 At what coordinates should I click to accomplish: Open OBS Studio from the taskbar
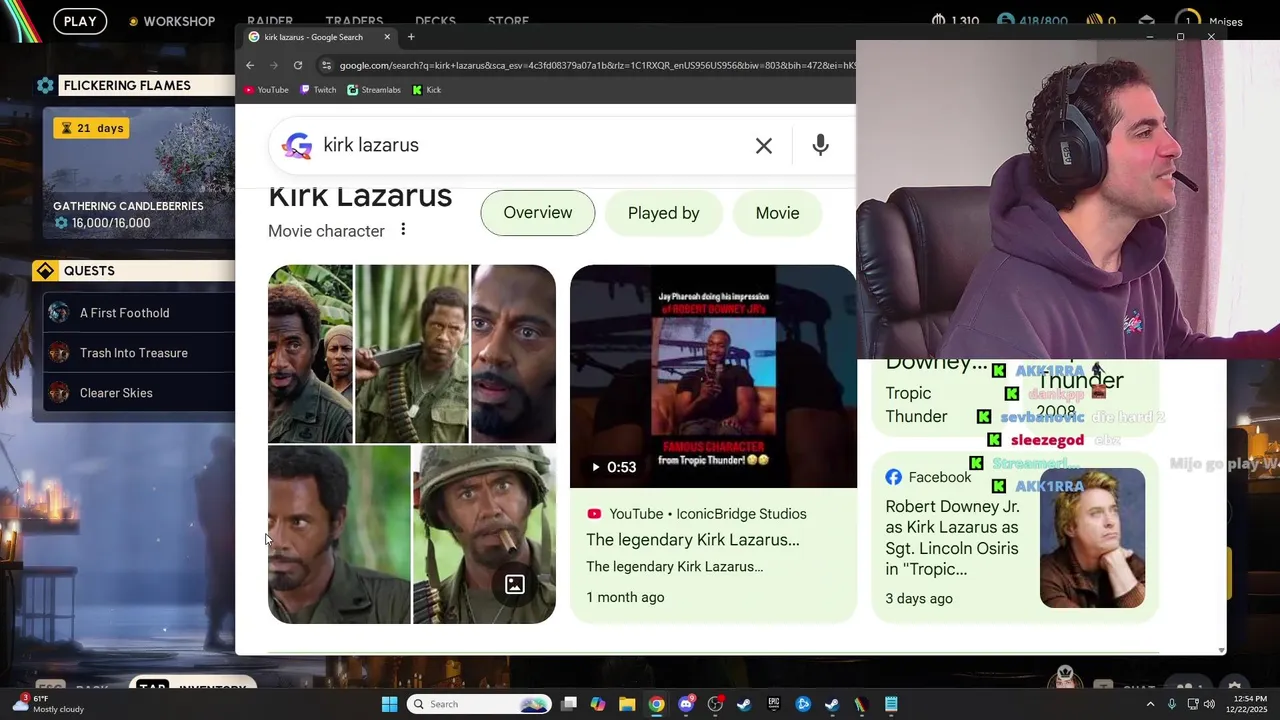[715, 704]
